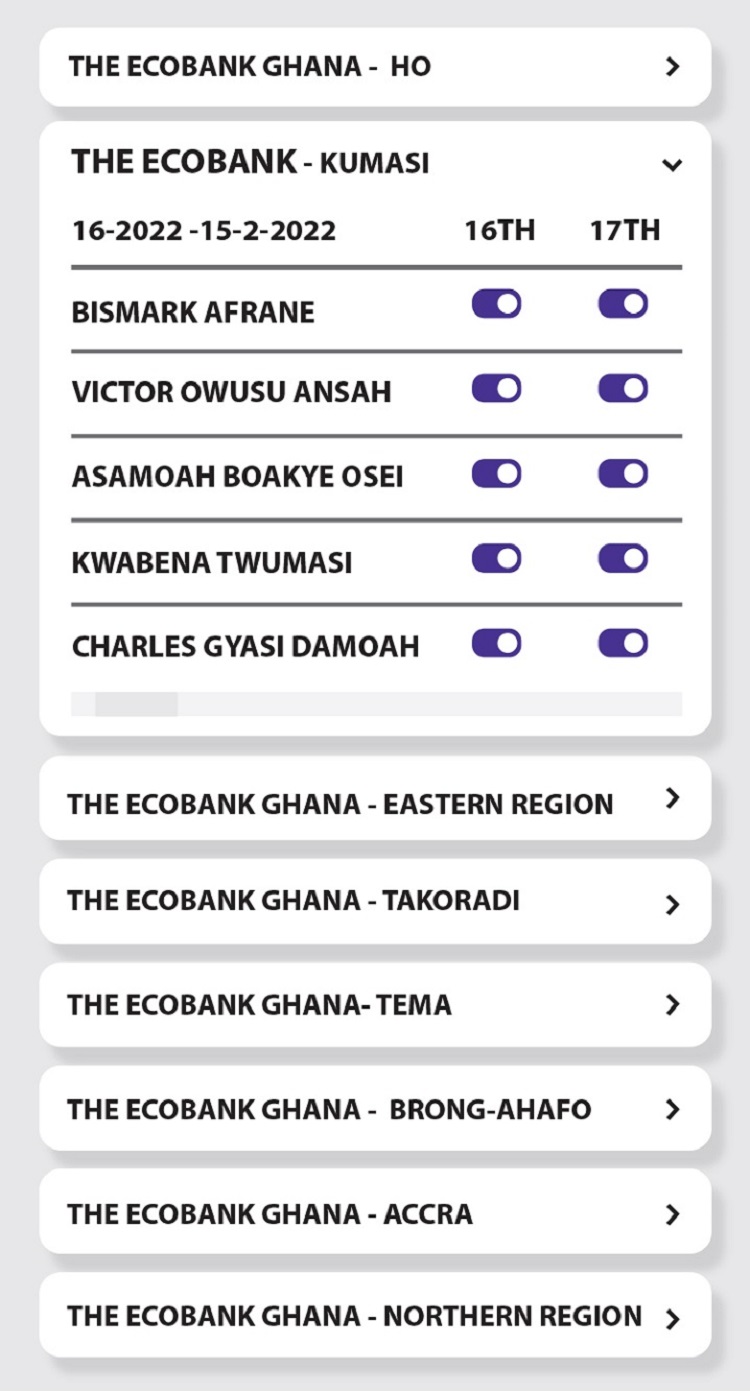Image resolution: width=750 pixels, height=1391 pixels.
Task: Toggle Bismark Afrane 16th switch
Action: 497,304
